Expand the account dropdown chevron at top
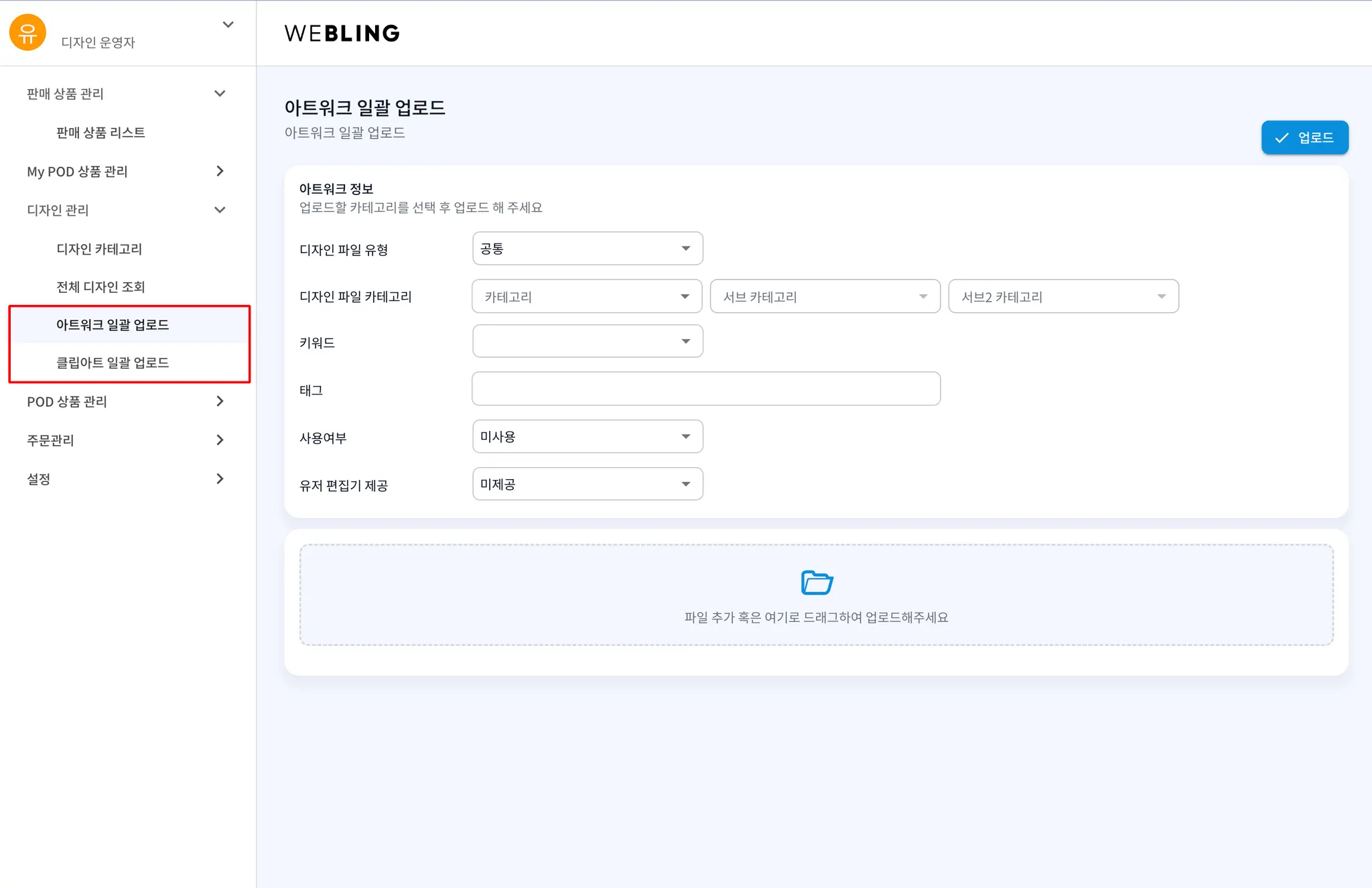 tap(228, 25)
